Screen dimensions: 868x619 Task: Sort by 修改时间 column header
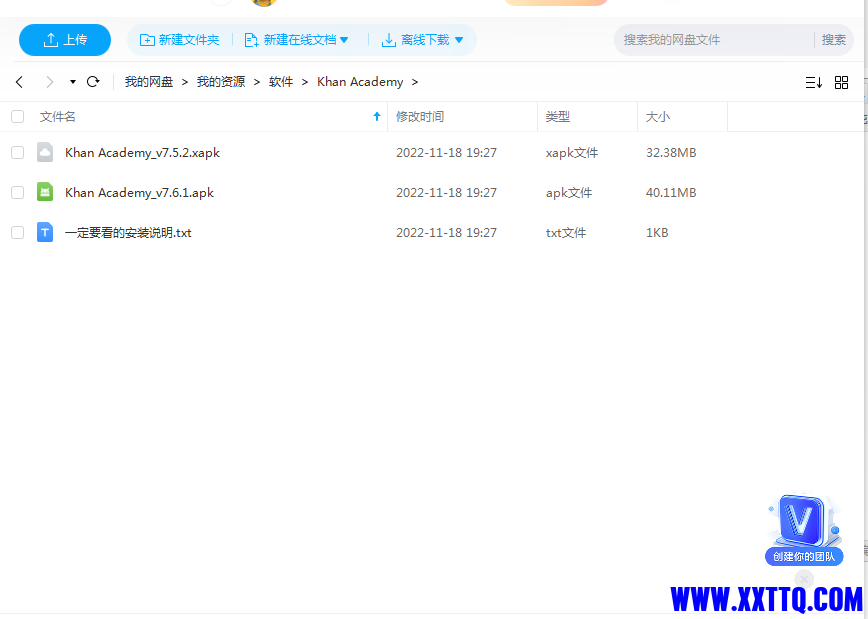420,117
